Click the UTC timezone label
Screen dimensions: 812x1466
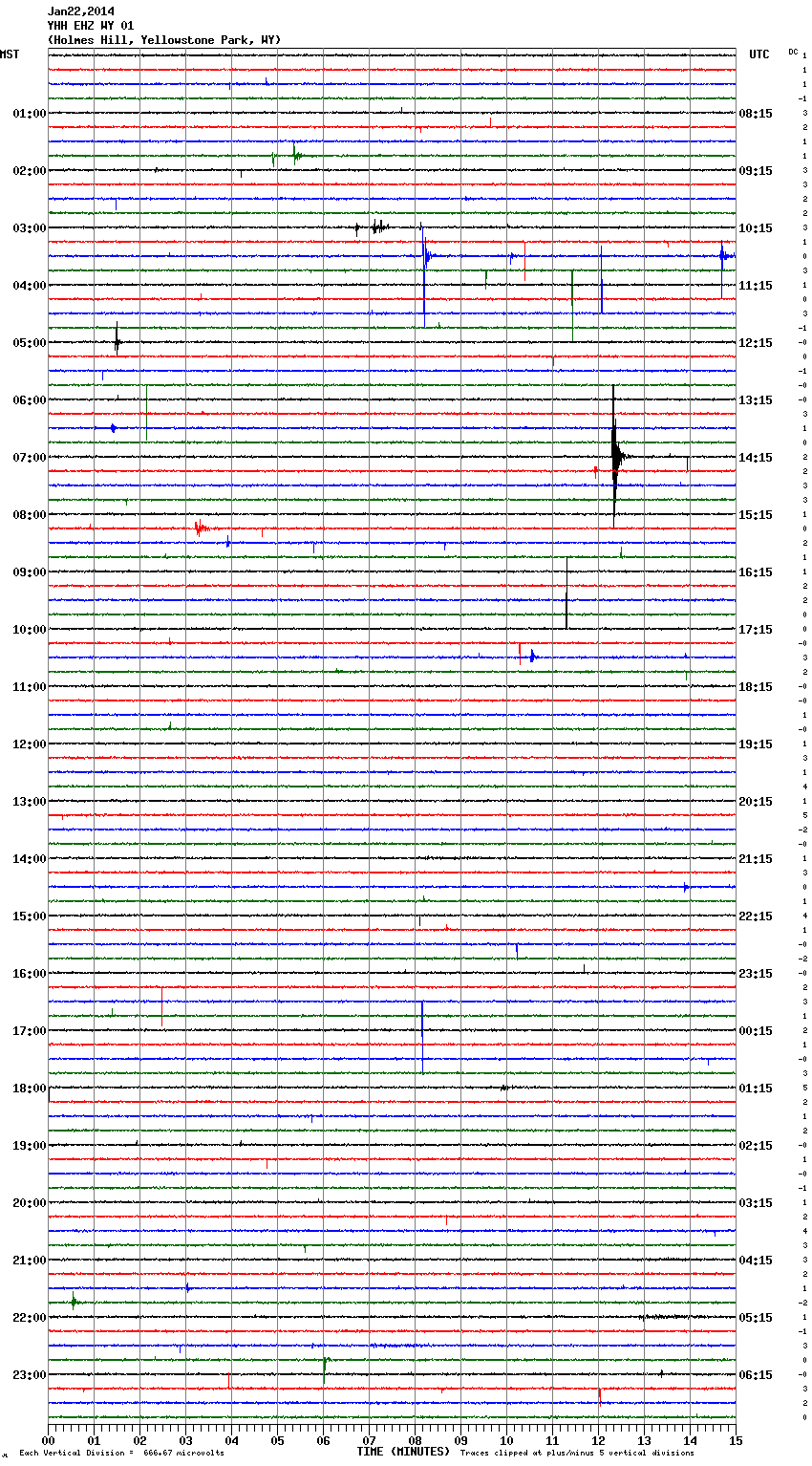(759, 54)
